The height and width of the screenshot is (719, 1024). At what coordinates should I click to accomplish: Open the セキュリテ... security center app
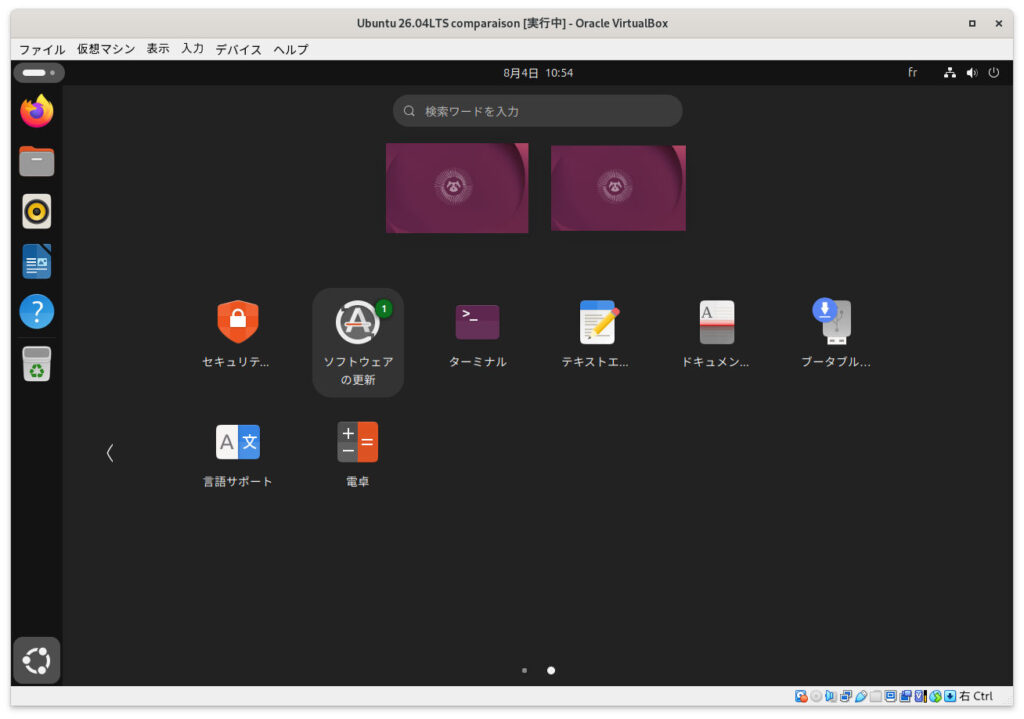coord(238,334)
